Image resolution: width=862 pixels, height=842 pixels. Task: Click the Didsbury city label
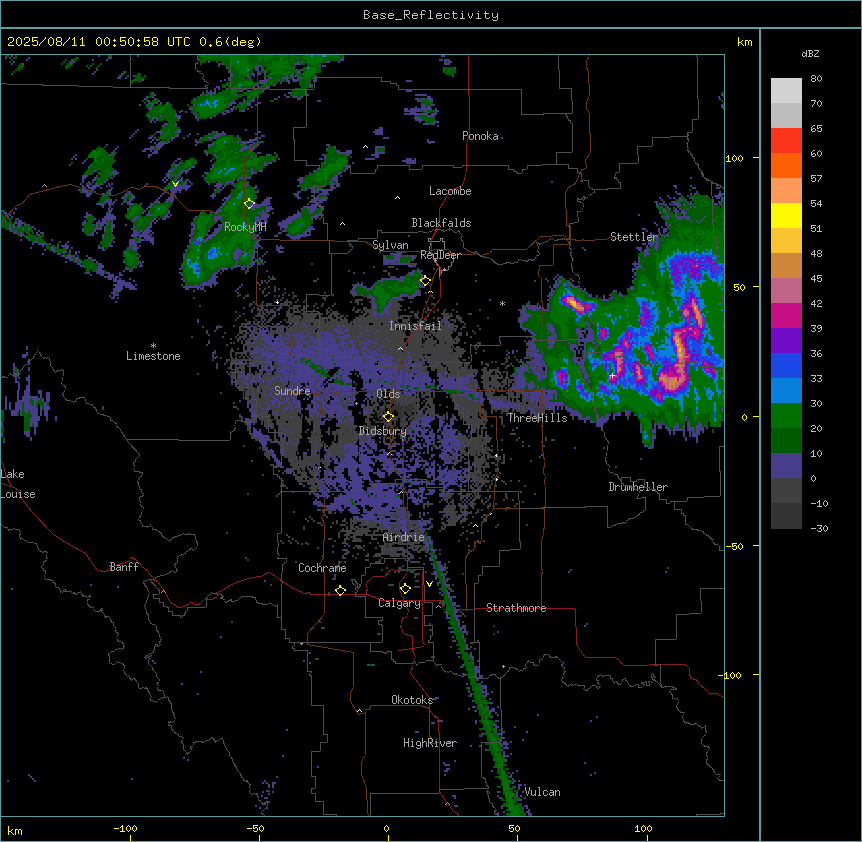click(x=383, y=431)
